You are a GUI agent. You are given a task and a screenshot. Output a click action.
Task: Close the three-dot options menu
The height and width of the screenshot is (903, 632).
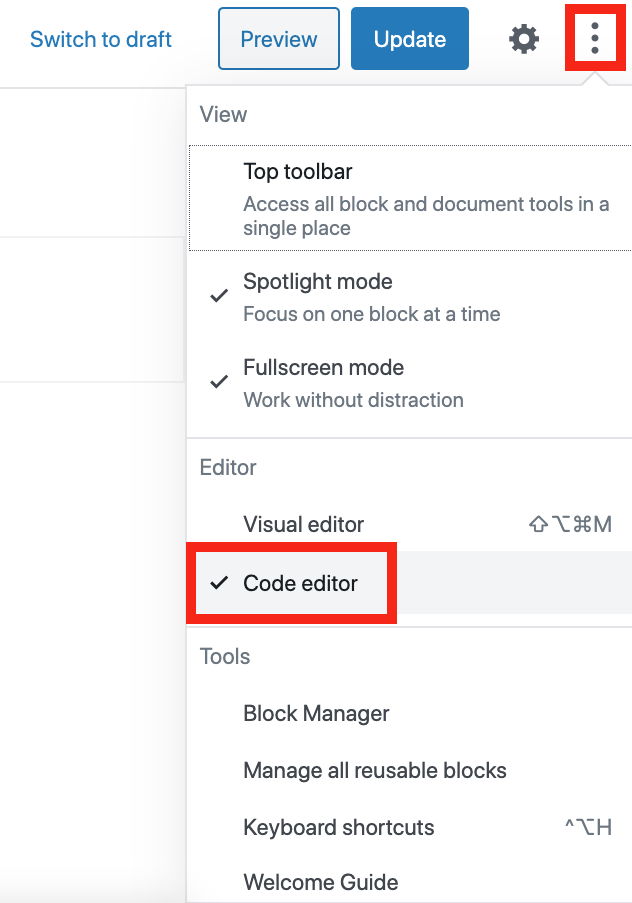tap(595, 39)
